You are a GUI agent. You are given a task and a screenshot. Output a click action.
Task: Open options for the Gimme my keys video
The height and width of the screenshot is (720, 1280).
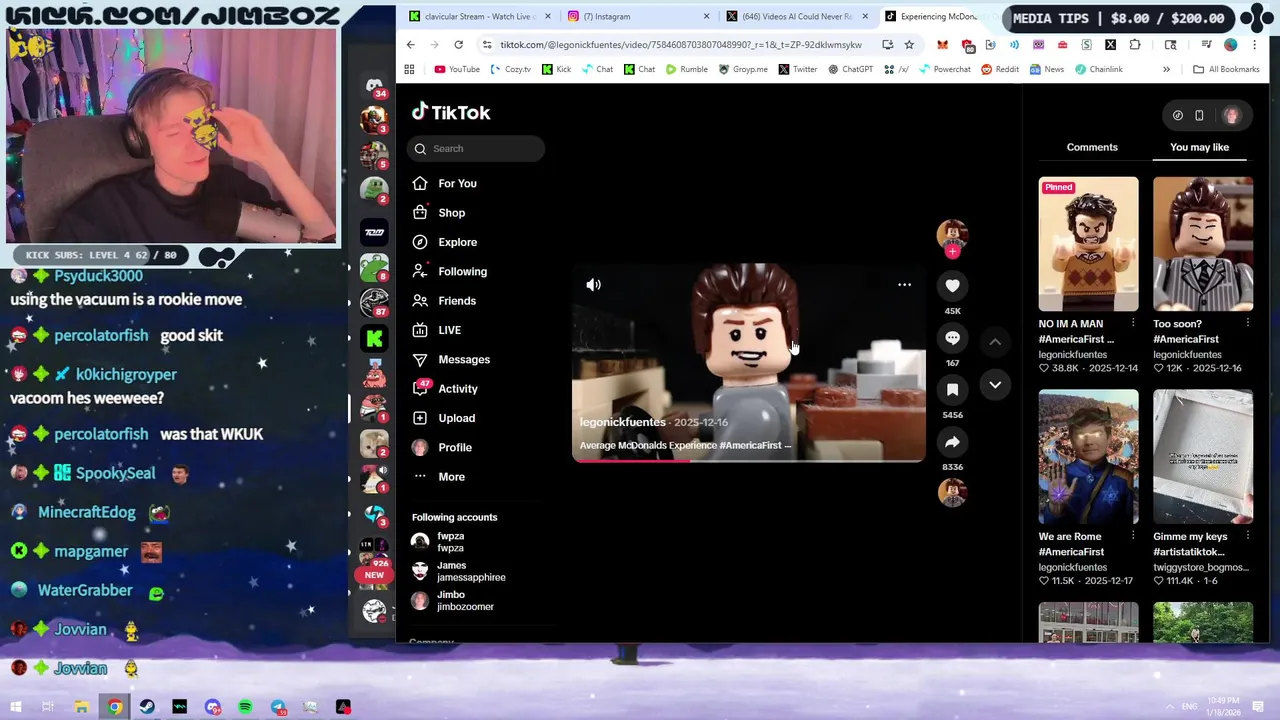pyautogui.click(x=1248, y=536)
